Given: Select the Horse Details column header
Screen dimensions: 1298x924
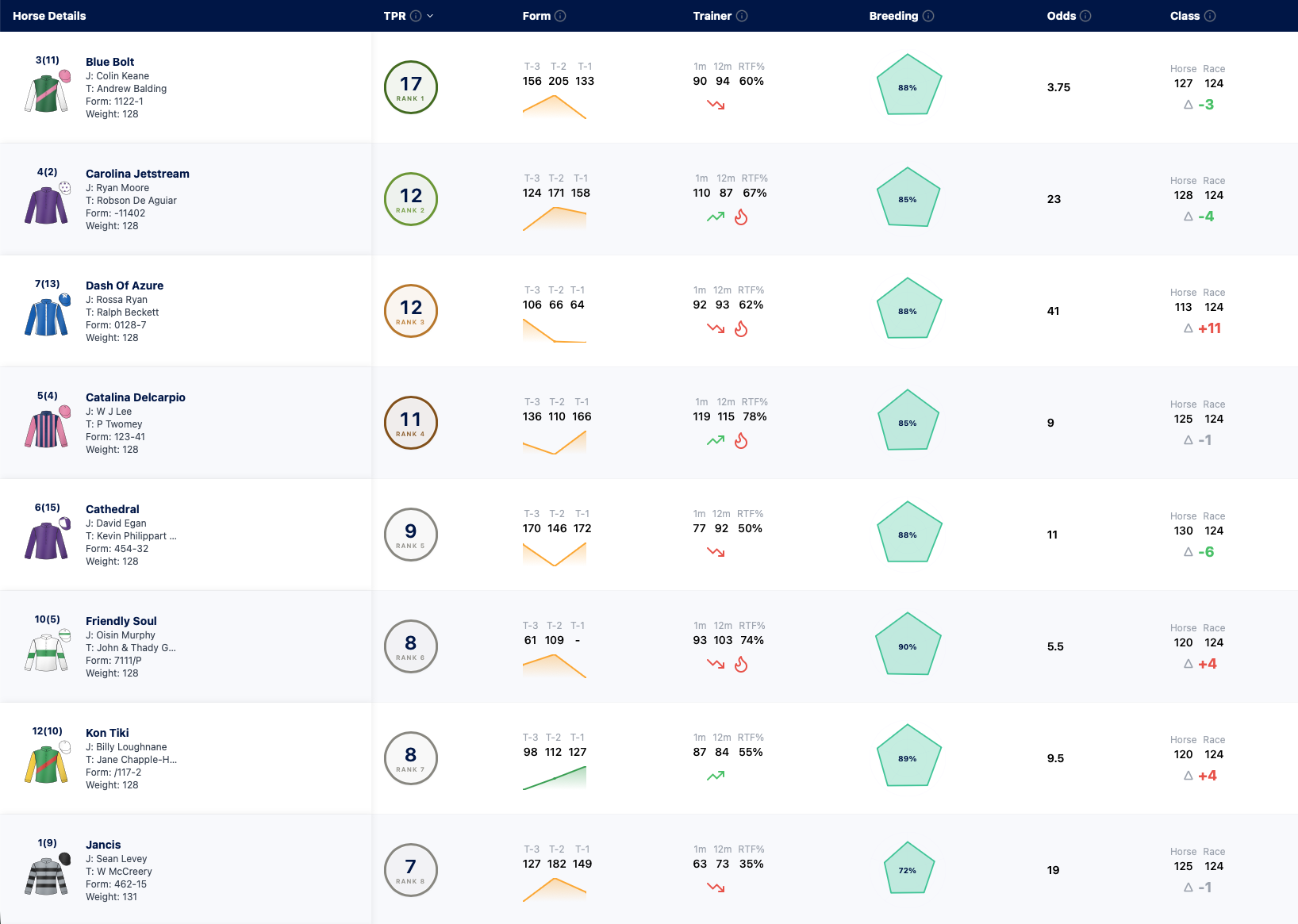Looking at the screenshot, I should click(49, 16).
